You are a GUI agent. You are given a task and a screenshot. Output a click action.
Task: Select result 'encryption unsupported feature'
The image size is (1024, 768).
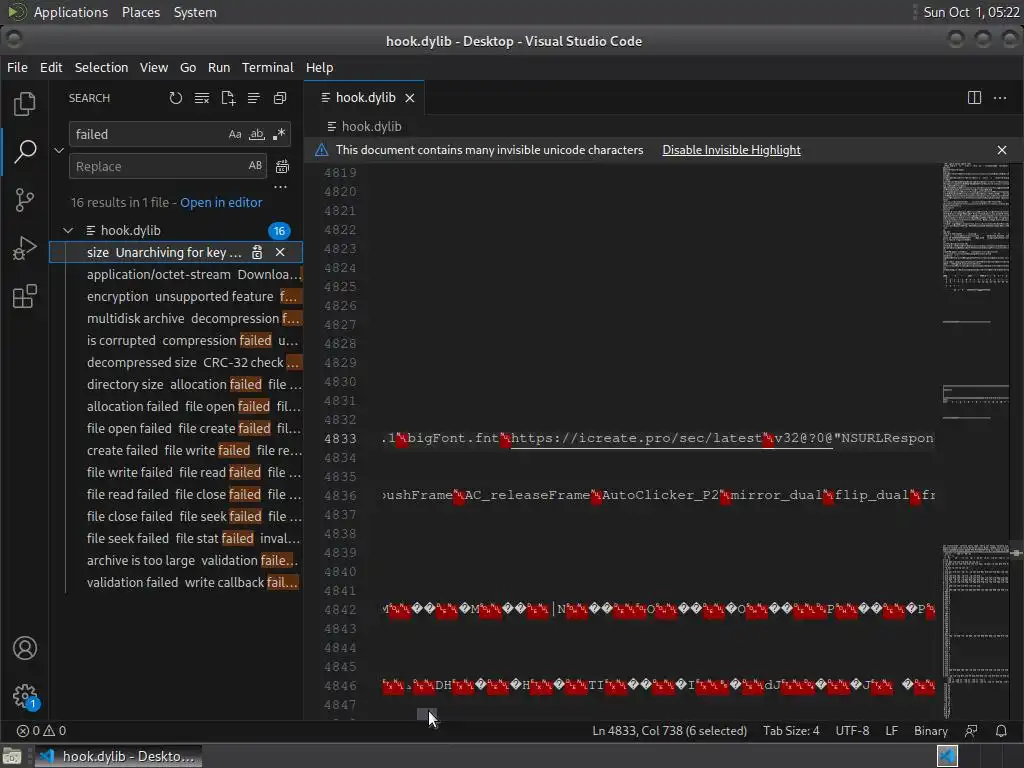tap(176, 296)
